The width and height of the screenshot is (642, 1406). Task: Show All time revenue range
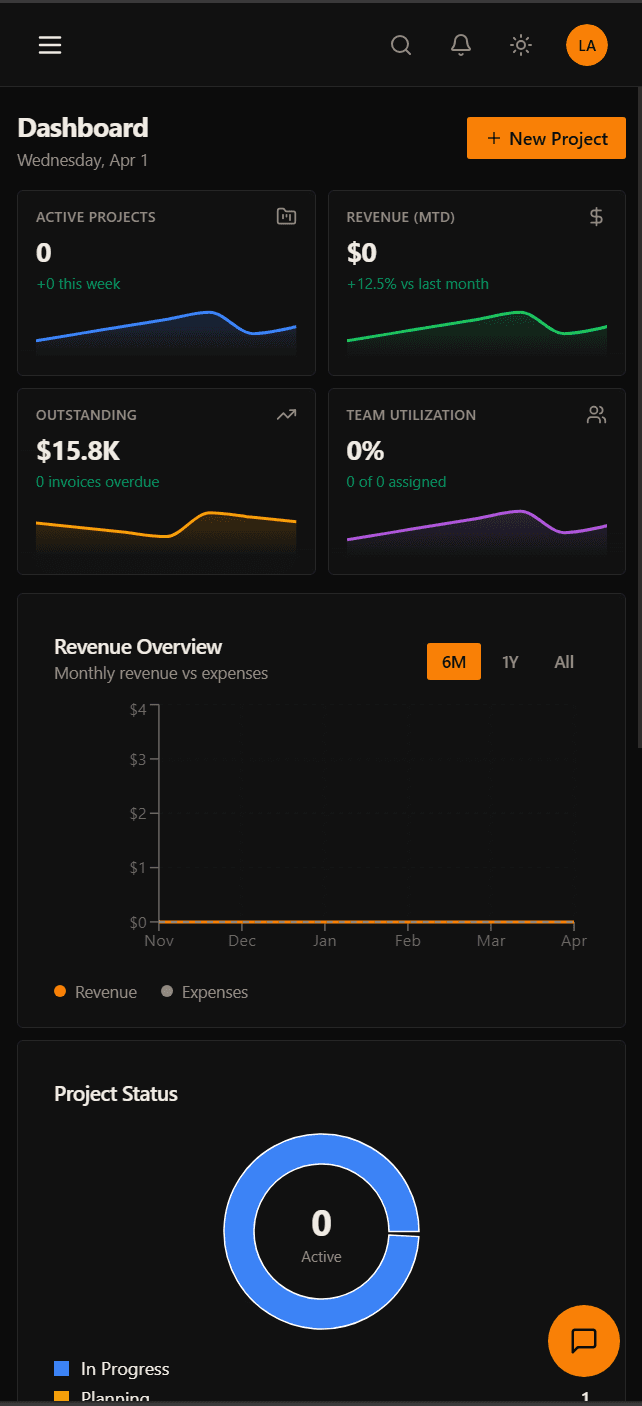[x=564, y=662]
